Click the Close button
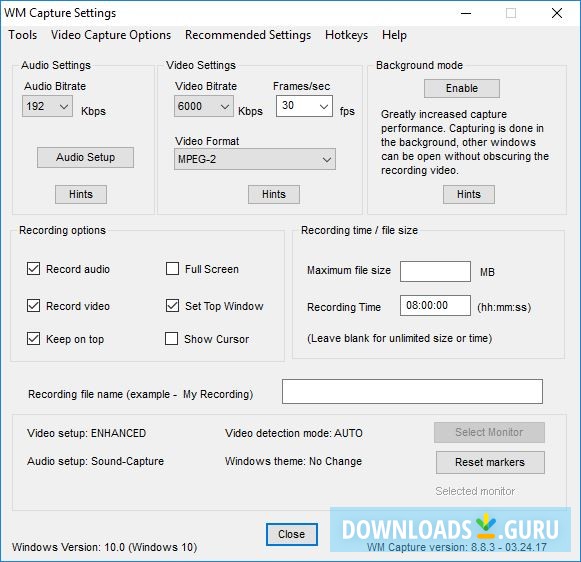 [x=292, y=534]
